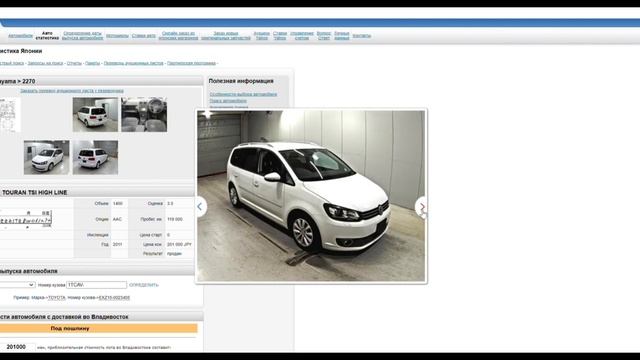Select the result value продан
This screenshot has height=360, width=640.
[174, 253]
